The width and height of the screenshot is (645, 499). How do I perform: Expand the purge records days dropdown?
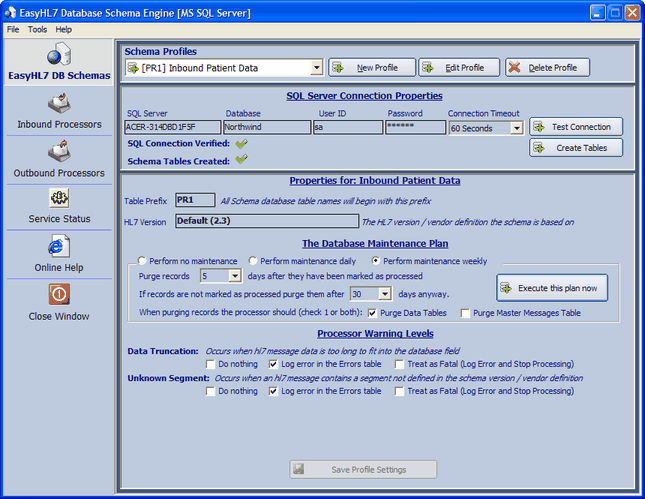(234, 276)
